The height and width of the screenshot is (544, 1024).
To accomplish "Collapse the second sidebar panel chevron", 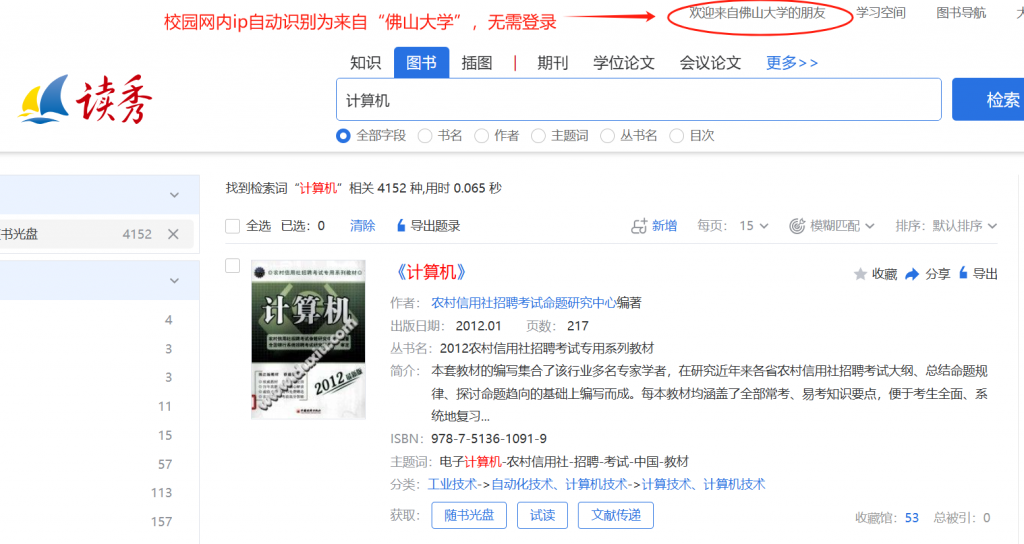I will point(174,280).
